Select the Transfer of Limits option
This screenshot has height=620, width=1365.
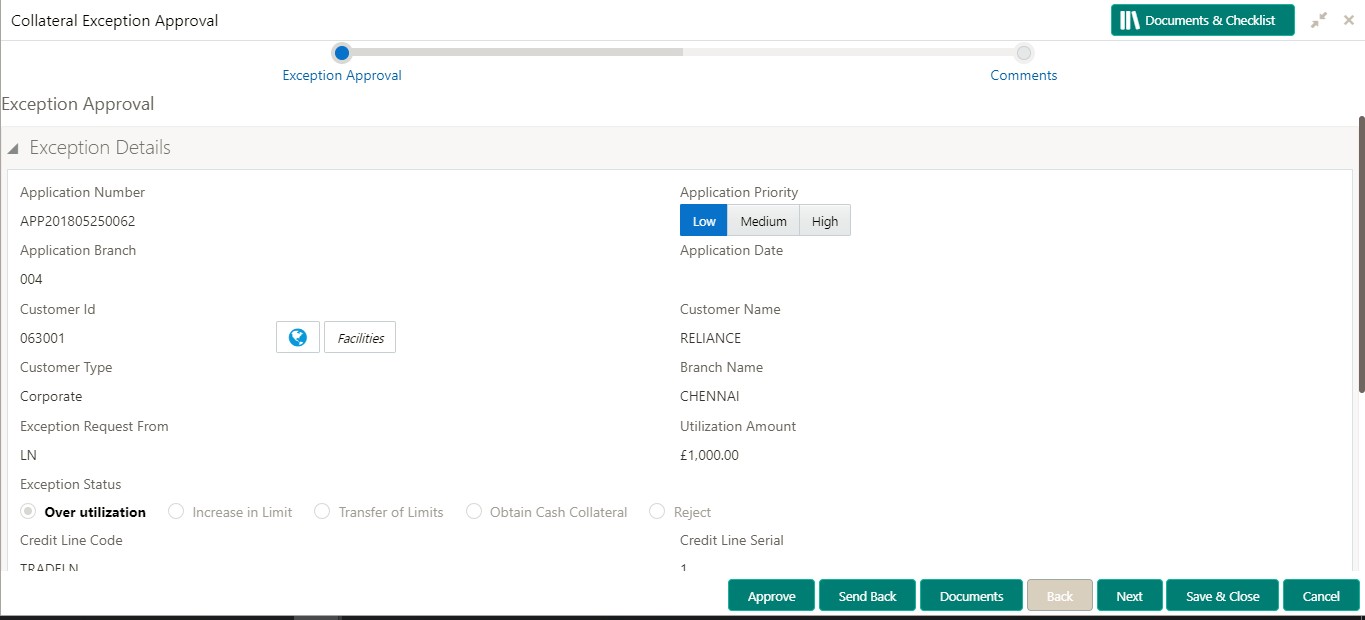pyautogui.click(x=322, y=511)
